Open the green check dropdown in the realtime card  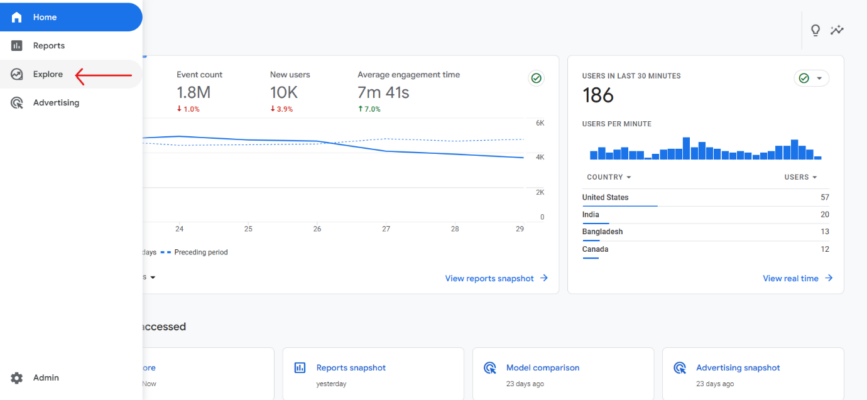(x=811, y=78)
